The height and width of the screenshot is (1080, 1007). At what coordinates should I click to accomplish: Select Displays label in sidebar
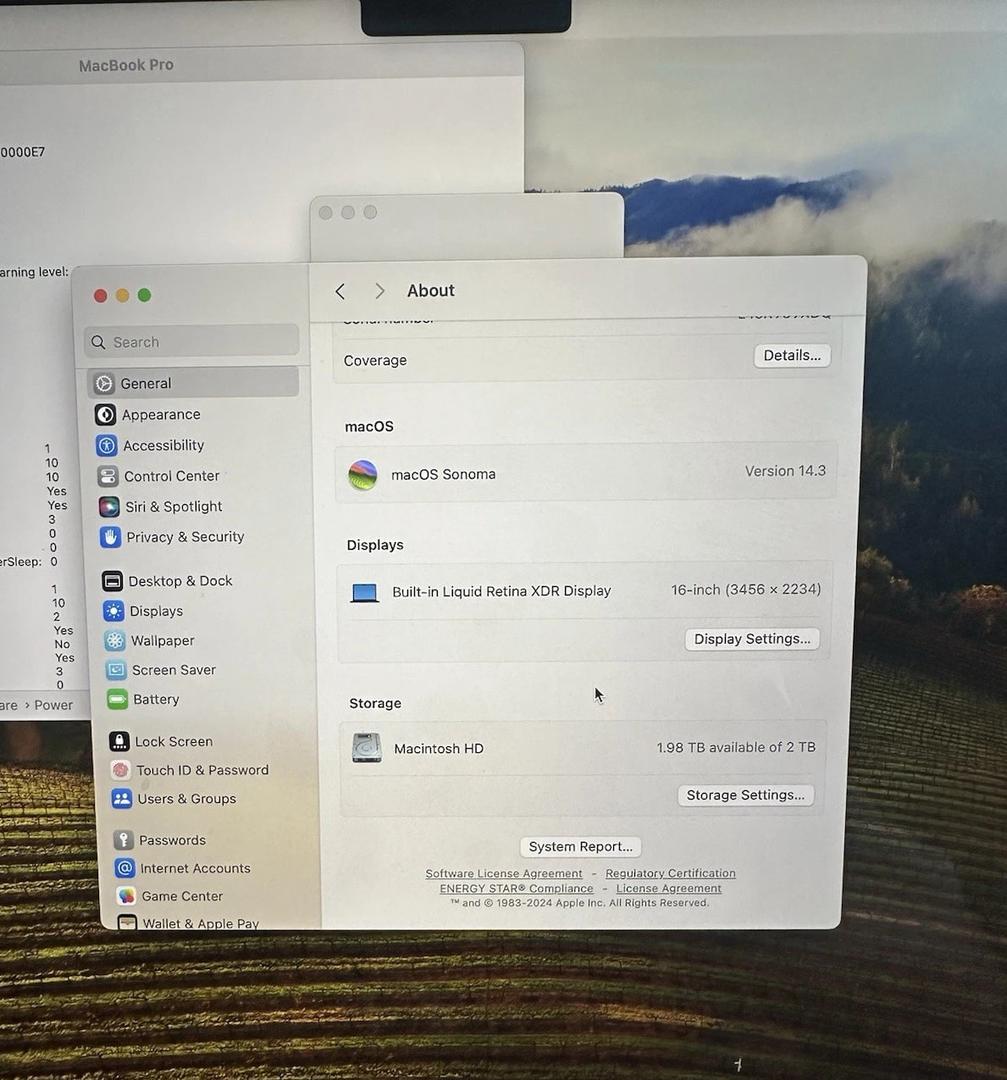(x=156, y=611)
